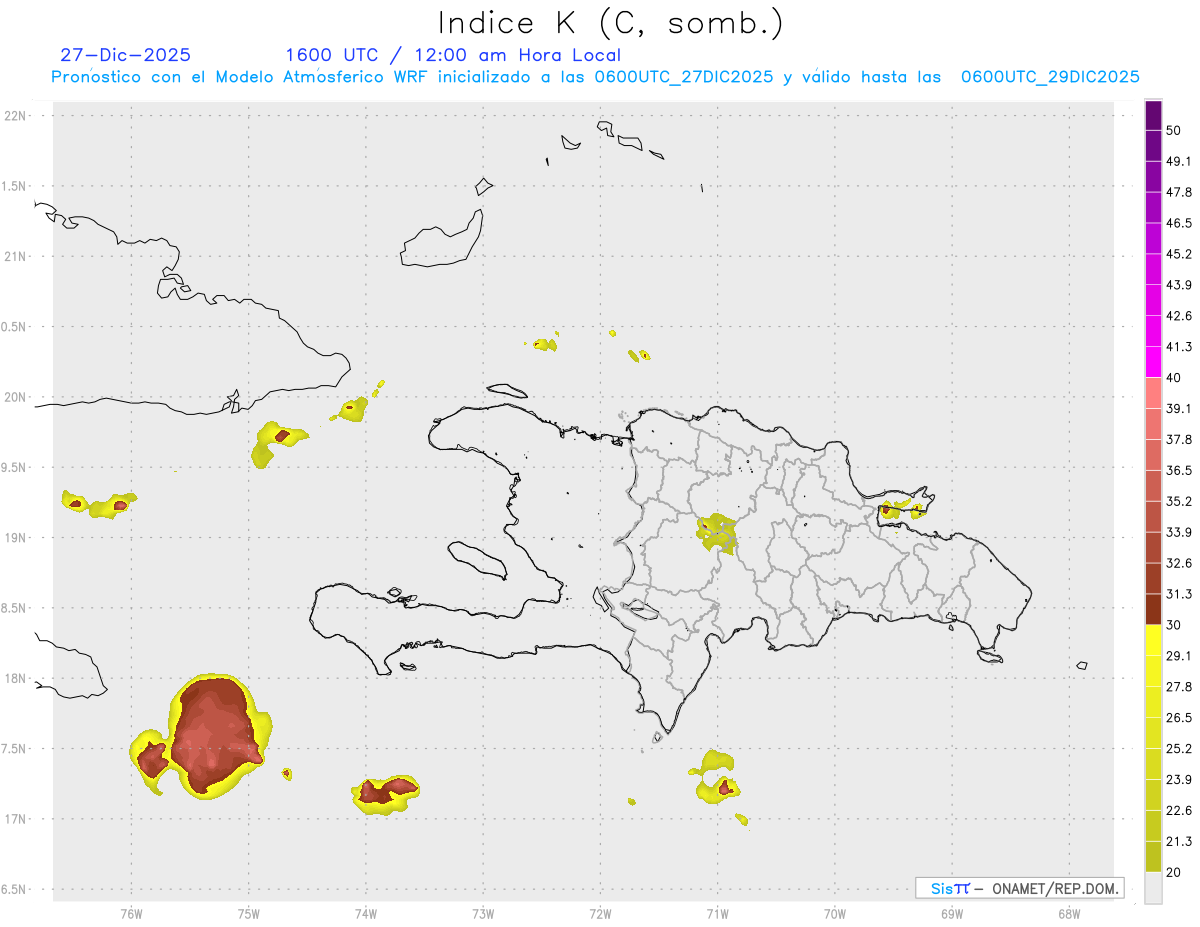1200x927 pixels.
Task: Click the "43.9" value on the color scale
Action: click(x=1179, y=285)
